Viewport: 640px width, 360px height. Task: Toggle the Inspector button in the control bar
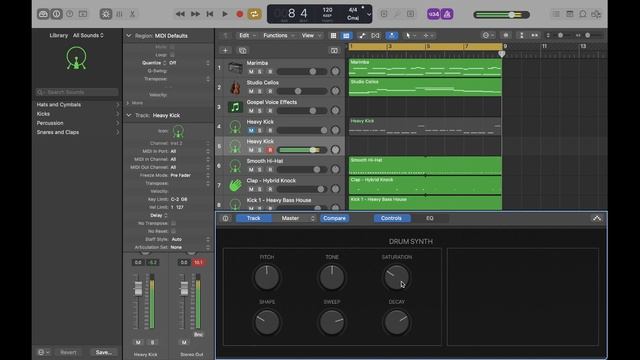[x=56, y=14]
